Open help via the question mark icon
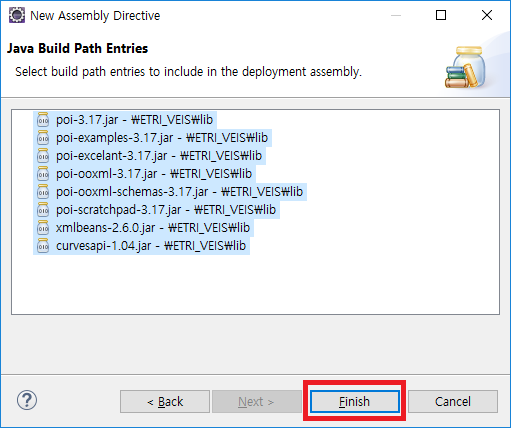The width and height of the screenshot is (522, 441). pos(27,401)
